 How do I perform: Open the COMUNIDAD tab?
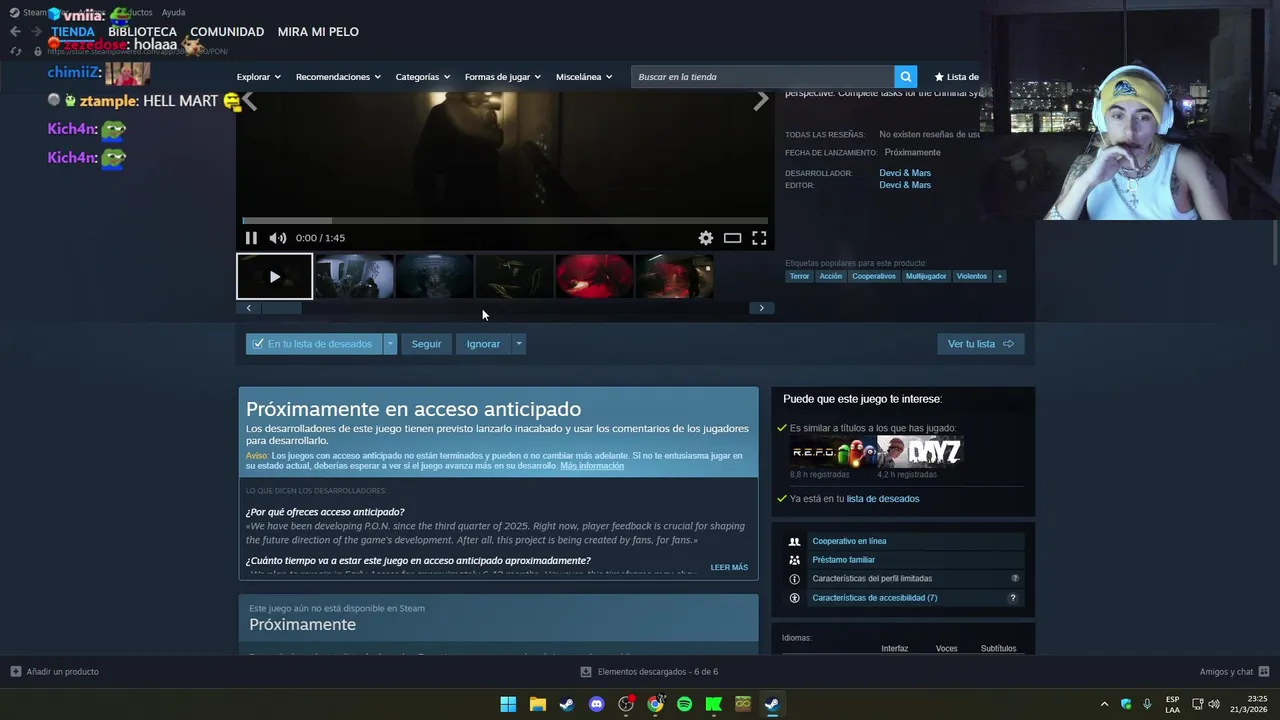227,32
